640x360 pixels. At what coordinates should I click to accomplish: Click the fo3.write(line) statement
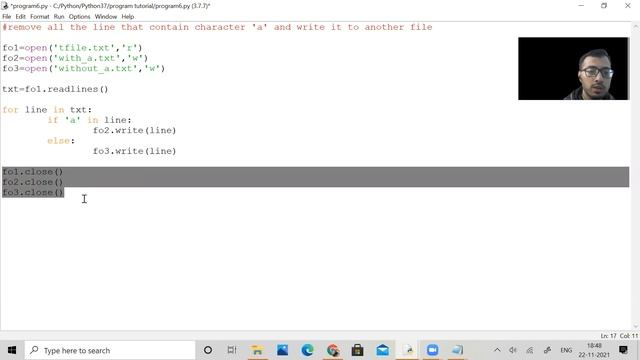pos(135,151)
